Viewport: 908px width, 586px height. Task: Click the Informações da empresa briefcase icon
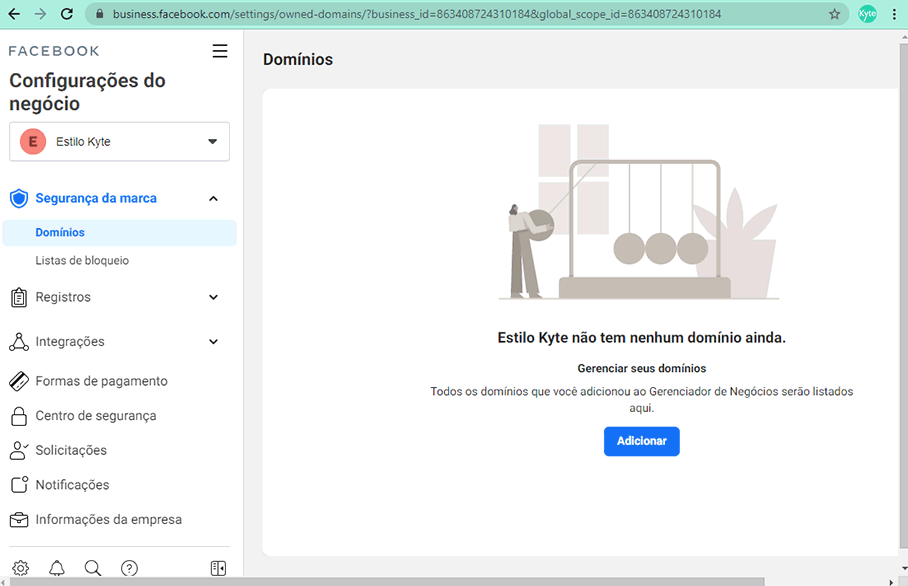[x=19, y=519]
